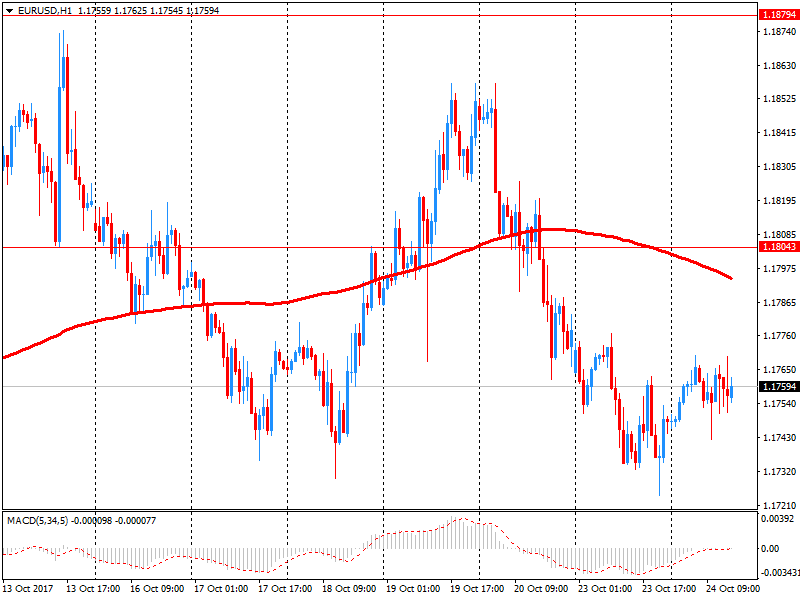Screen dimensions: 800x600
Task: Click the 1.18195 price scale value
Action: click(780, 201)
